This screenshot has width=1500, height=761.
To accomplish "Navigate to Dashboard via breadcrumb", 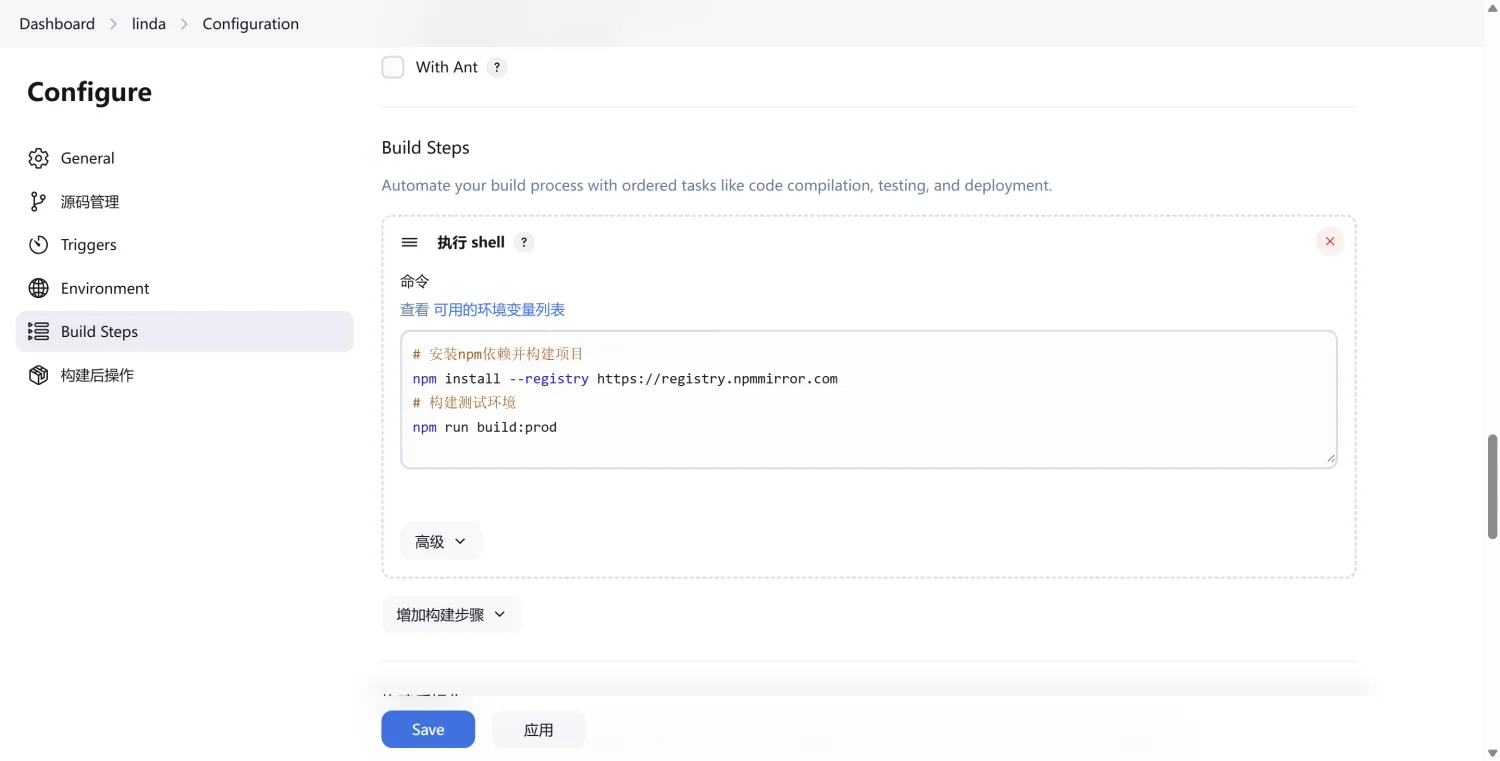I will [56, 23].
